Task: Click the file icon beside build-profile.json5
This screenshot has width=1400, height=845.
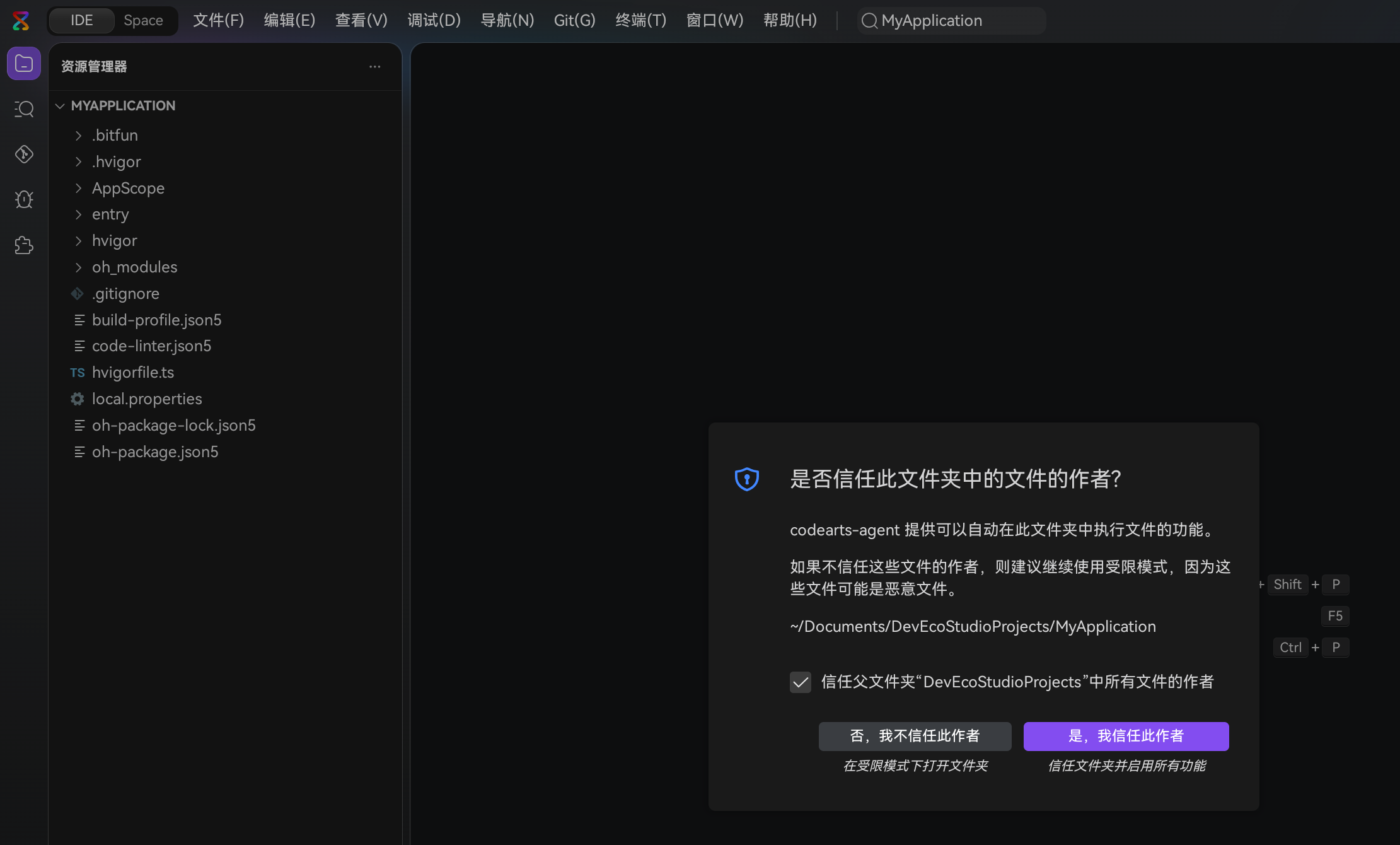Action: tap(79, 320)
